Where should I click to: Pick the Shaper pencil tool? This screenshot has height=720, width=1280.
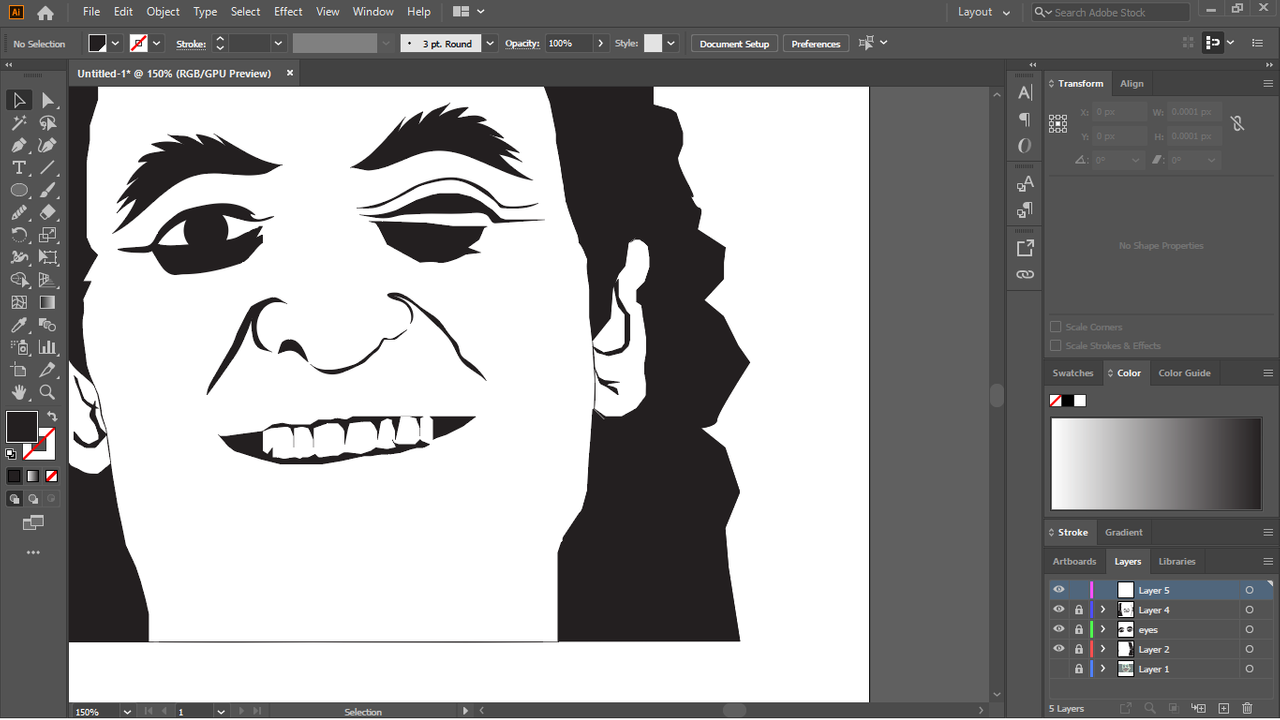(19, 213)
